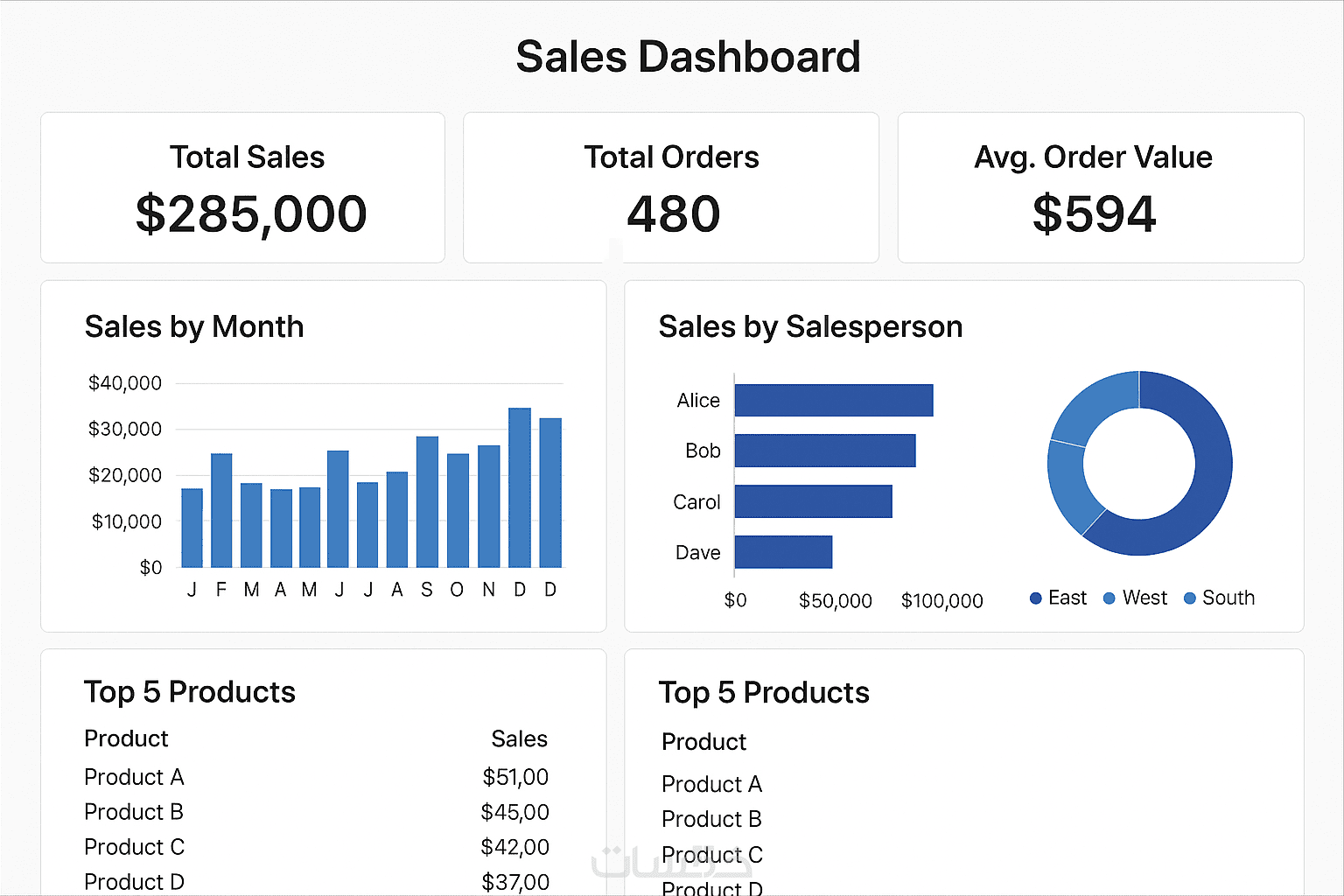The image size is (1344, 896).
Task: Click the first January bar in monthly chart
Action: point(192,528)
